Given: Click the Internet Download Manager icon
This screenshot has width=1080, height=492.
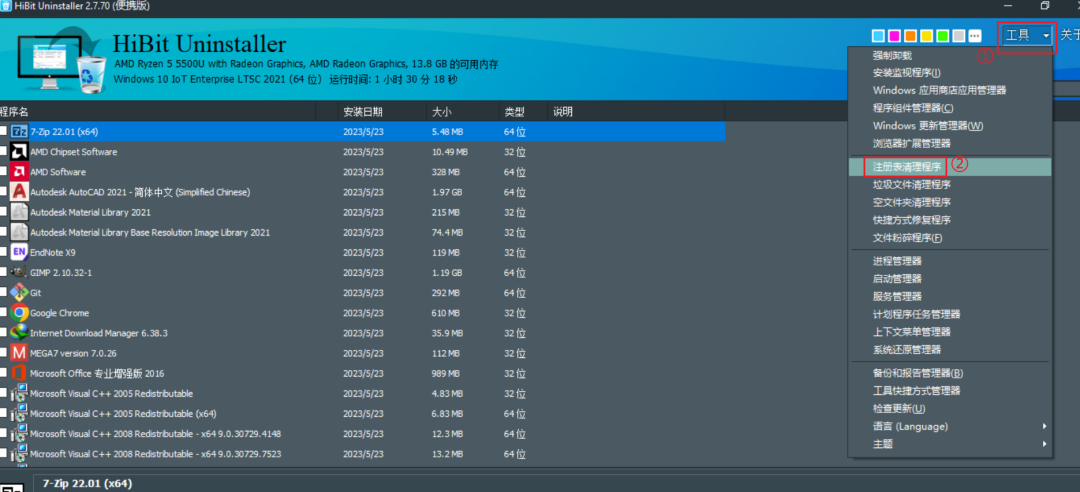Looking at the screenshot, I should [19, 333].
